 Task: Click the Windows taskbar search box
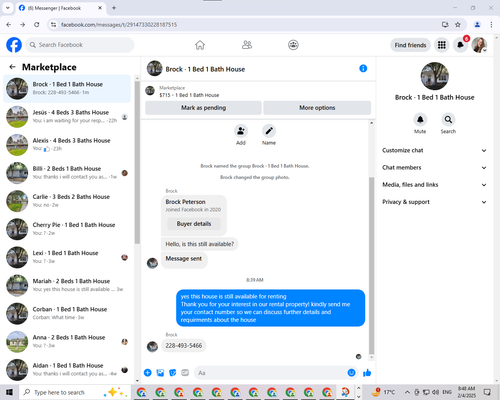(x=75, y=392)
